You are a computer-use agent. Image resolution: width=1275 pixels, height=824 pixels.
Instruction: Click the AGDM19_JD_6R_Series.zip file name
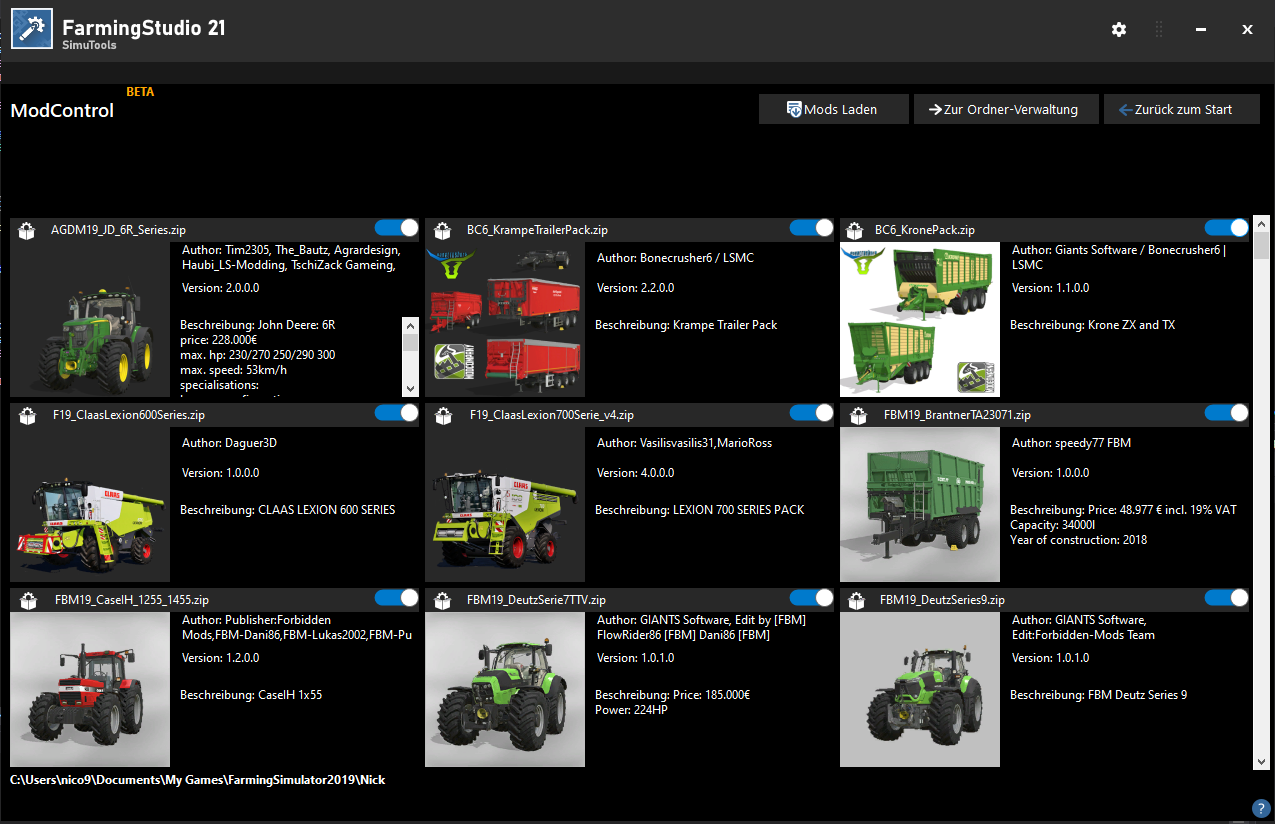(118, 230)
